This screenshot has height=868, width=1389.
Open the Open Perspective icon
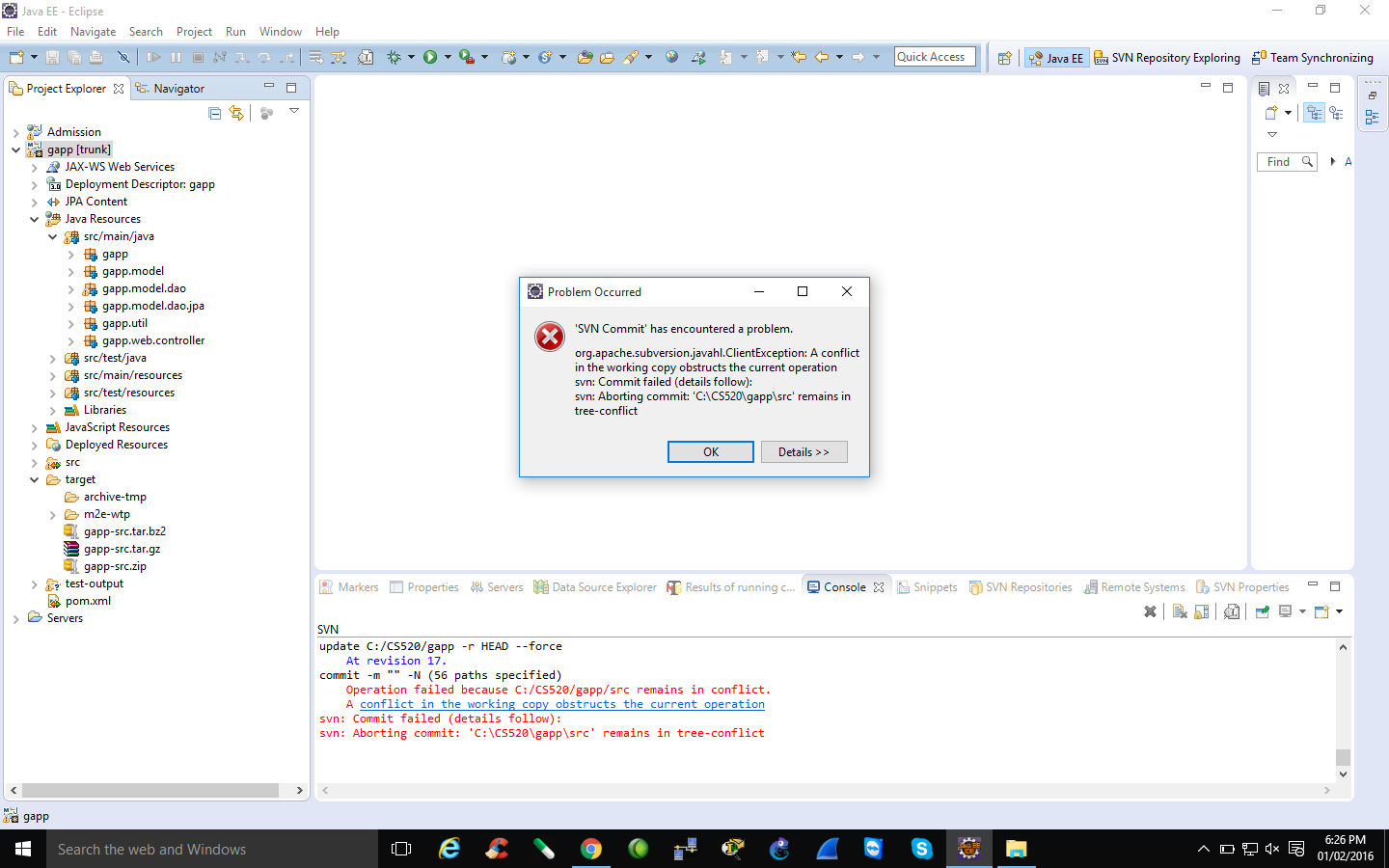(x=1004, y=58)
